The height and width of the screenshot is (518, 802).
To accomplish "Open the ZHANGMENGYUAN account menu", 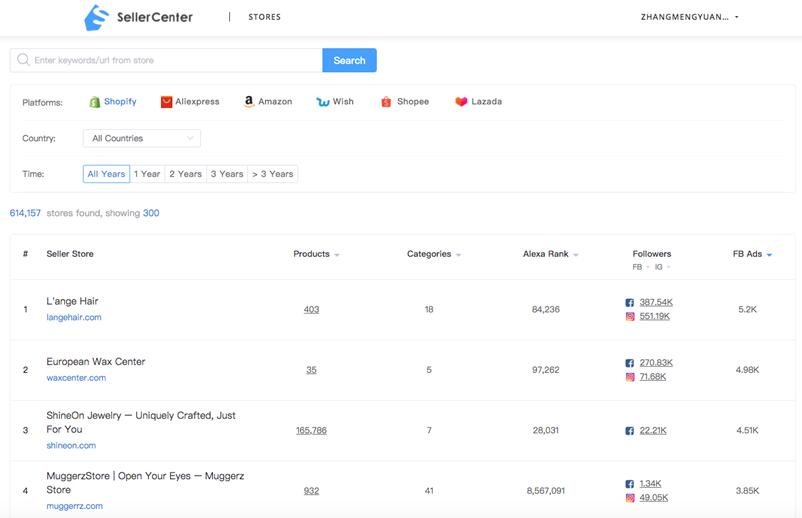I will pyautogui.click(x=689, y=17).
